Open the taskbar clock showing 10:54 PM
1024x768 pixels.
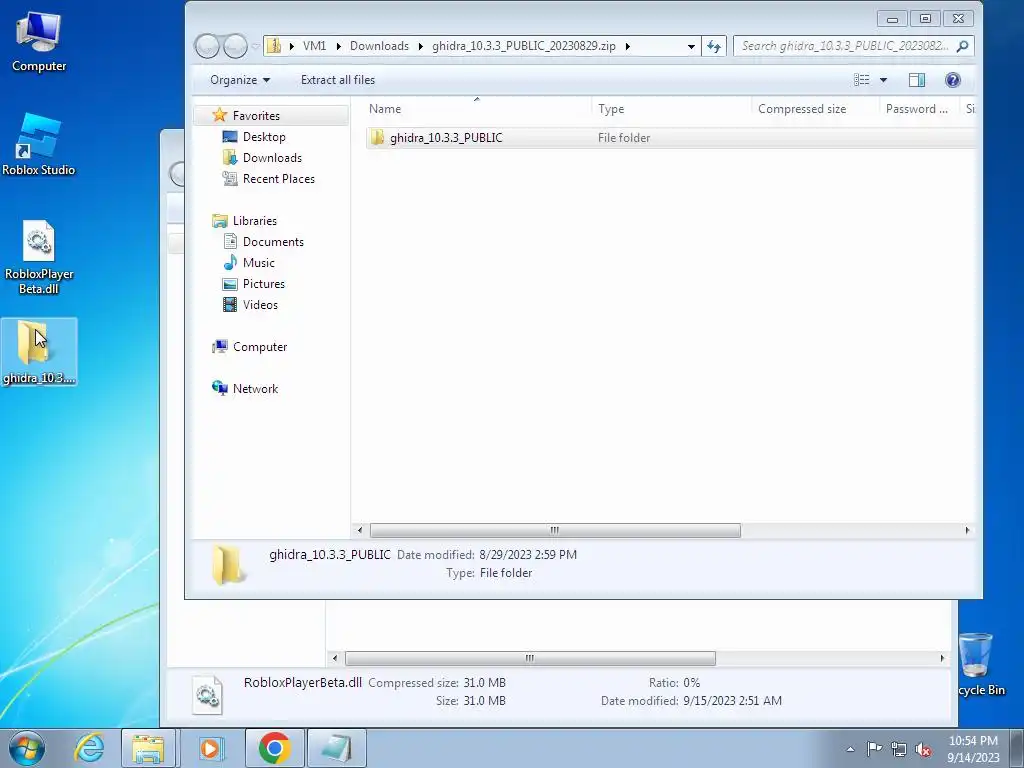pos(973,748)
